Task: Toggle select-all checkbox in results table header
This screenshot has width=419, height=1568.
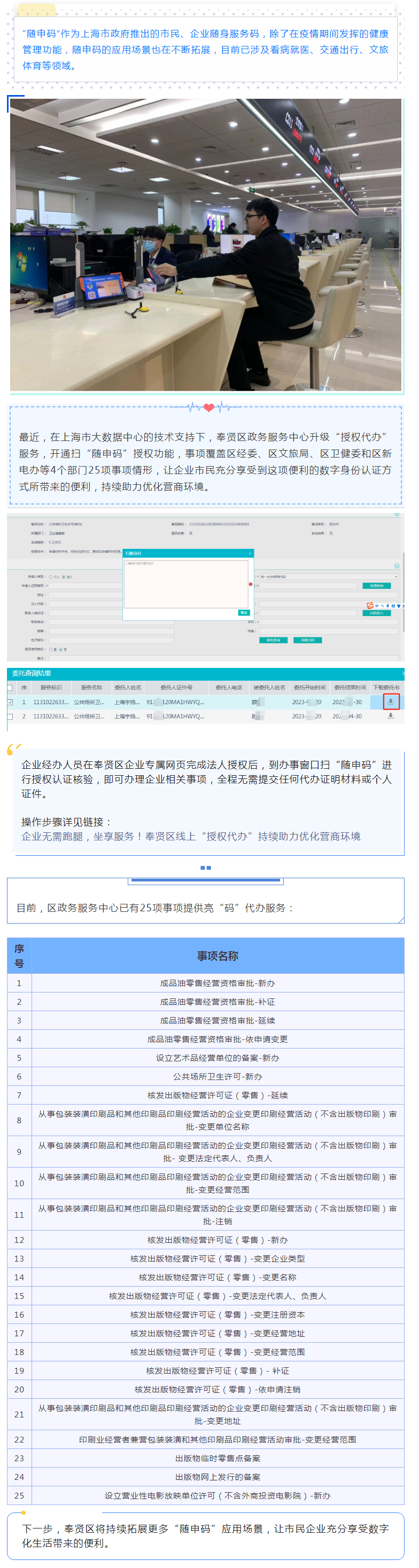Action: [x=10, y=687]
